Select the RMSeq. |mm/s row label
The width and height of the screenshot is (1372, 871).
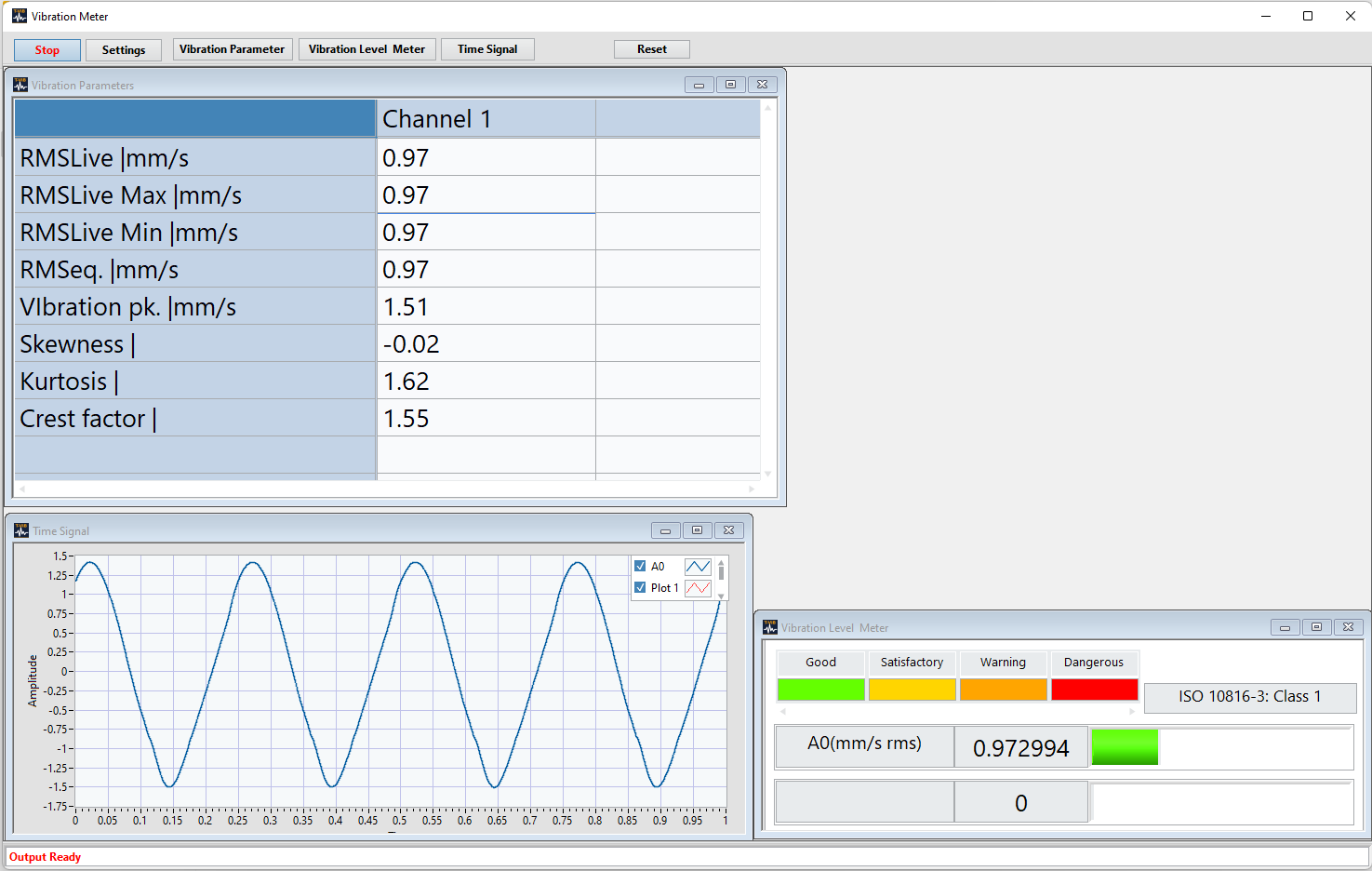195,269
